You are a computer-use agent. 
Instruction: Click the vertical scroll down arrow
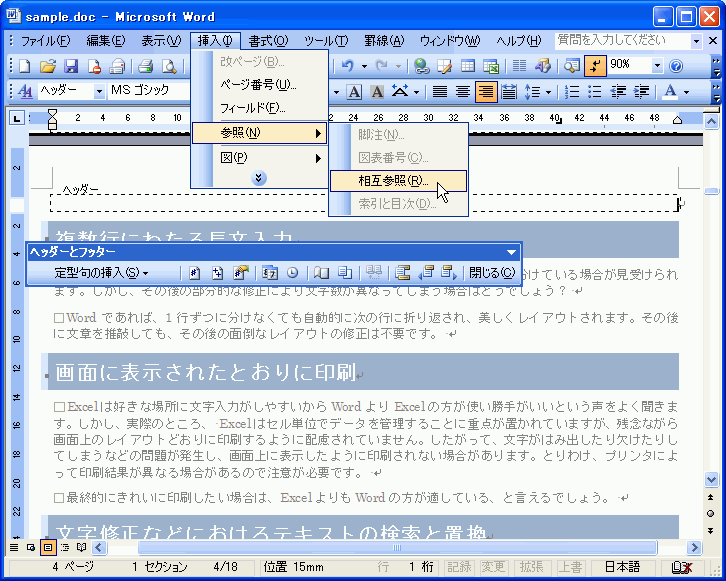(712, 479)
